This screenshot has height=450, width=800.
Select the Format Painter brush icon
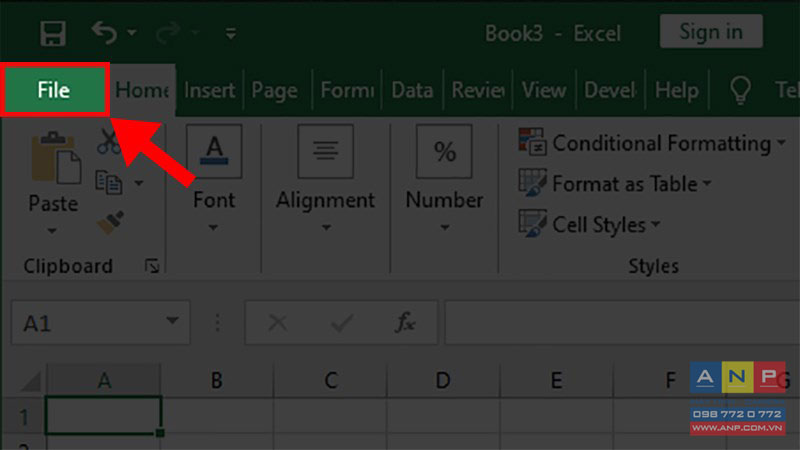click(111, 222)
